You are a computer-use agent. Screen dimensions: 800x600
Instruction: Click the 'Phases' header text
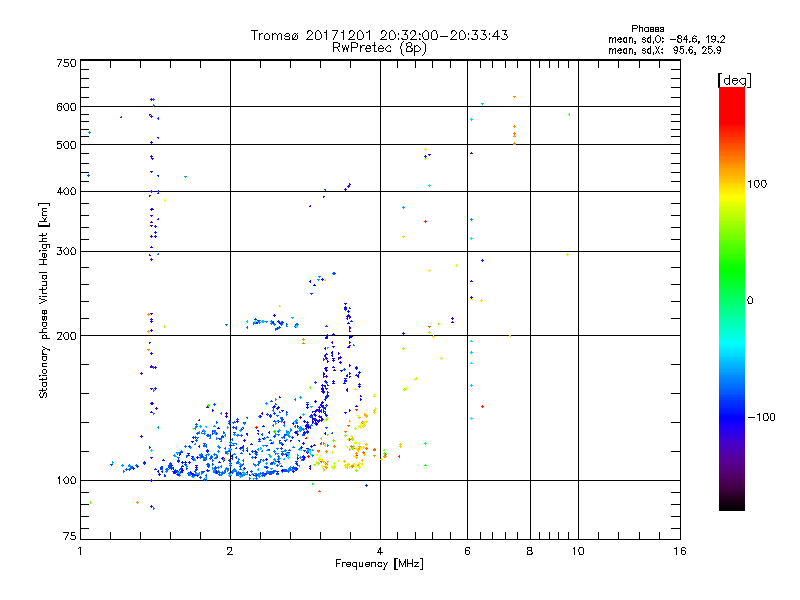click(x=647, y=29)
